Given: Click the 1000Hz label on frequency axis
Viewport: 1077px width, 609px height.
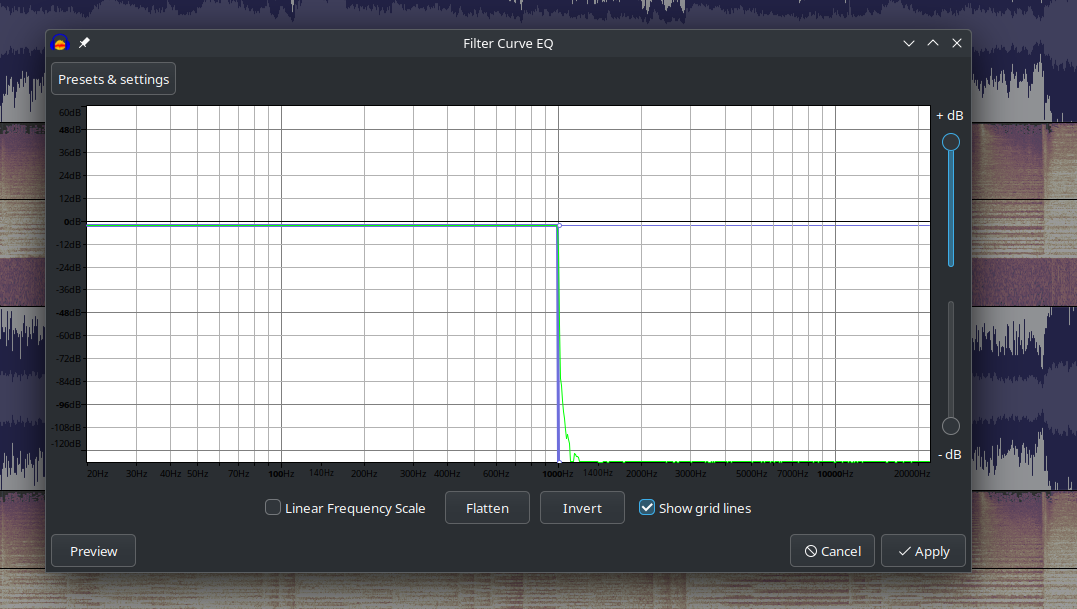Looking at the screenshot, I should click(557, 474).
